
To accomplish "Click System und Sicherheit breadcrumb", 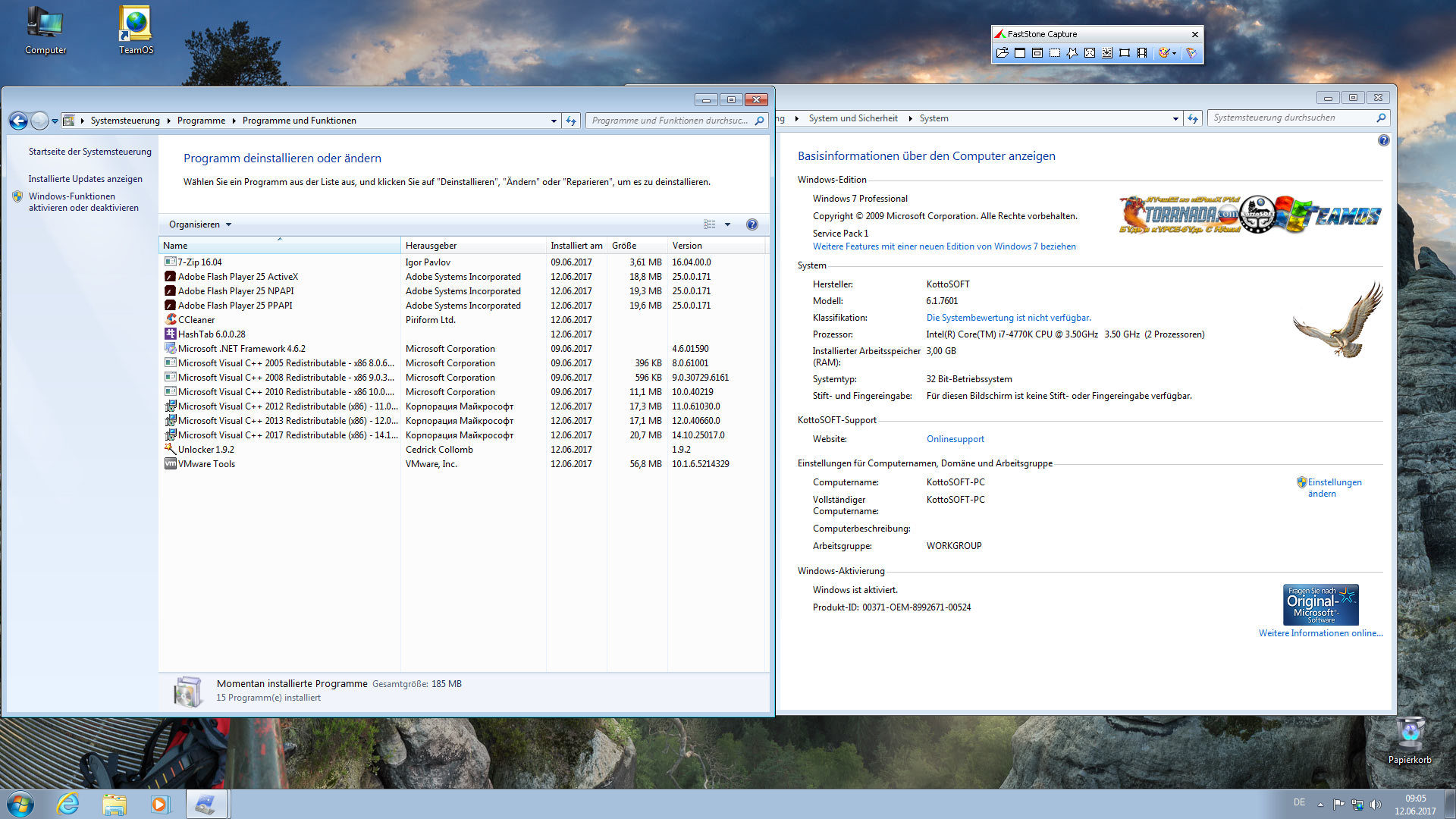I will tap(853, 118).
